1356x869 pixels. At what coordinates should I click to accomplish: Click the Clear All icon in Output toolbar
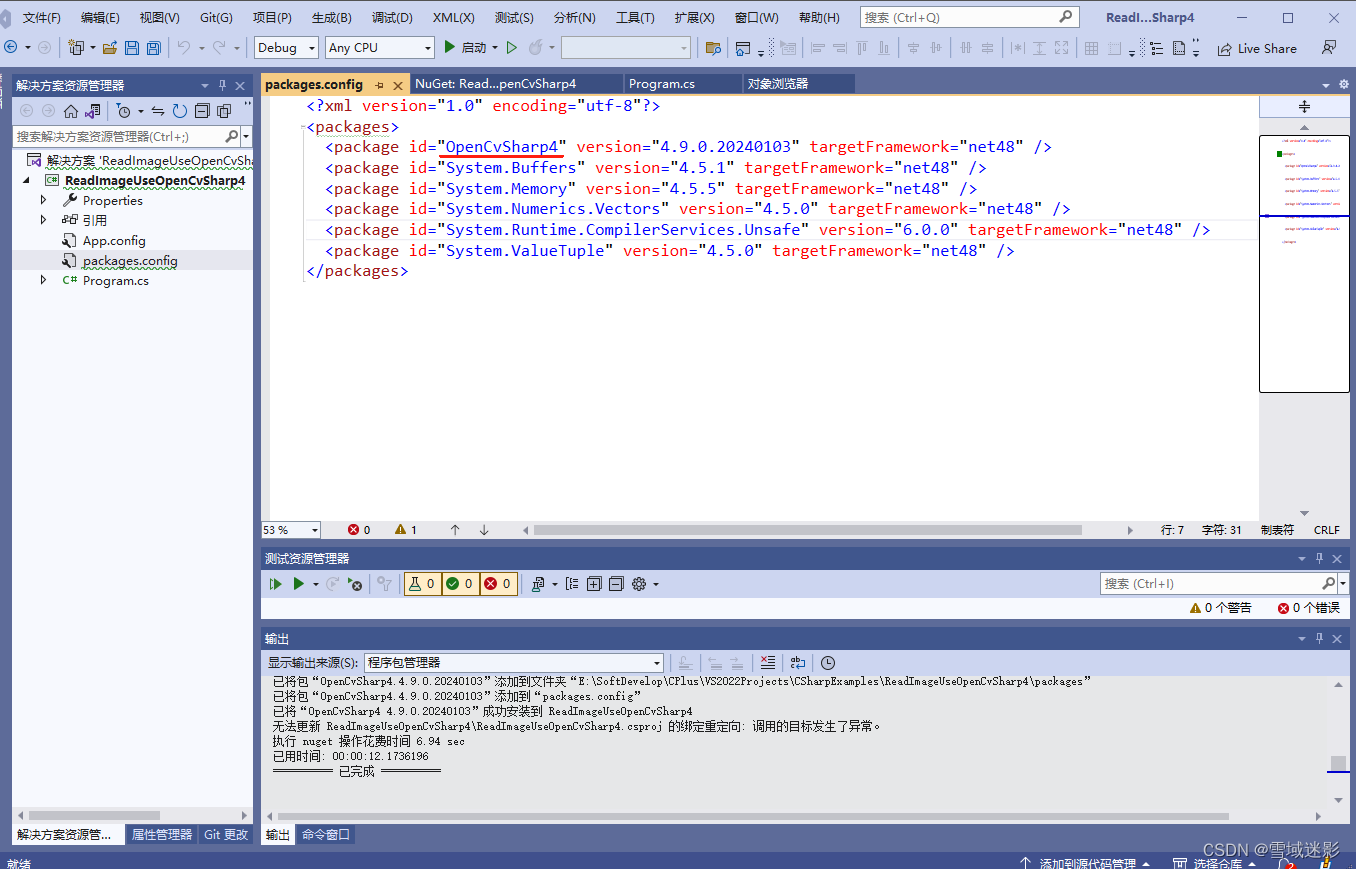coord(767,662)
